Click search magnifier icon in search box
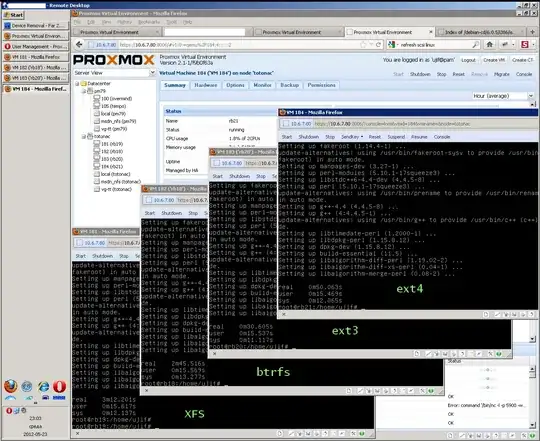Screen dimensions: 540x441 pos(475,44)
